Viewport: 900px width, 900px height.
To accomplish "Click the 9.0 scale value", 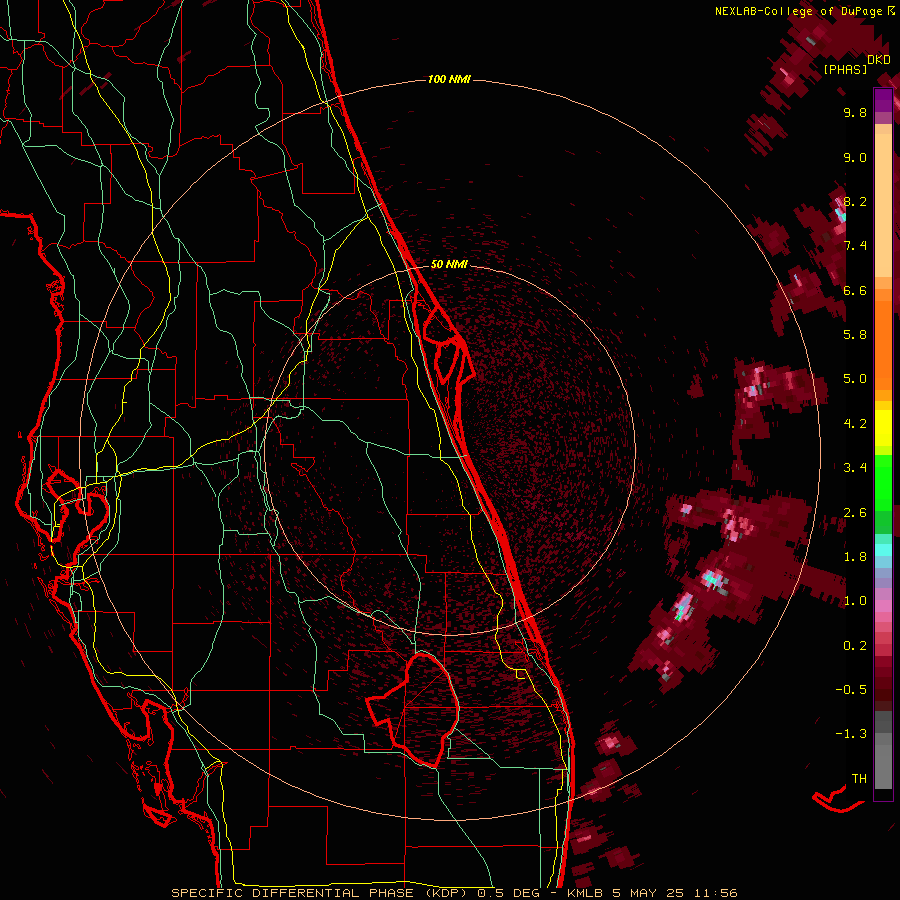I will tap(855, 157).
